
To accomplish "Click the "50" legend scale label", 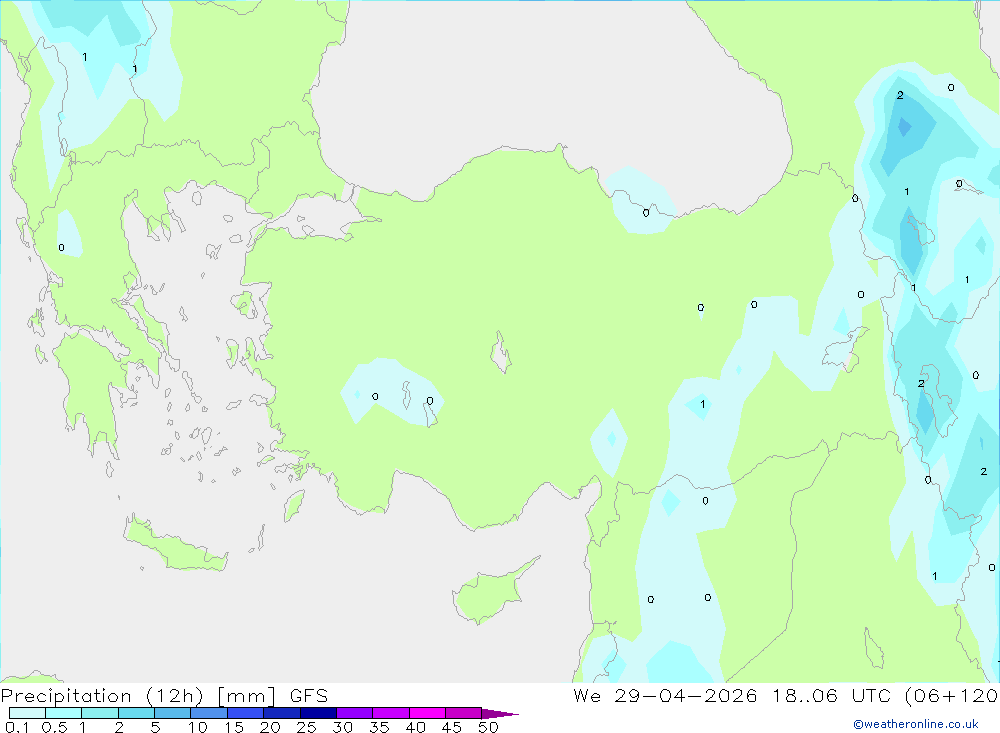I will coord(489,727).
